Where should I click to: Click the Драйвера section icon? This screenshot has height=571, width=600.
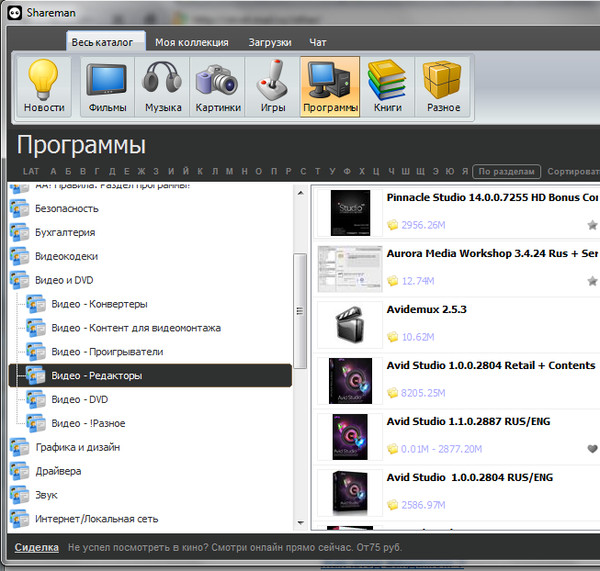(20, 471)
